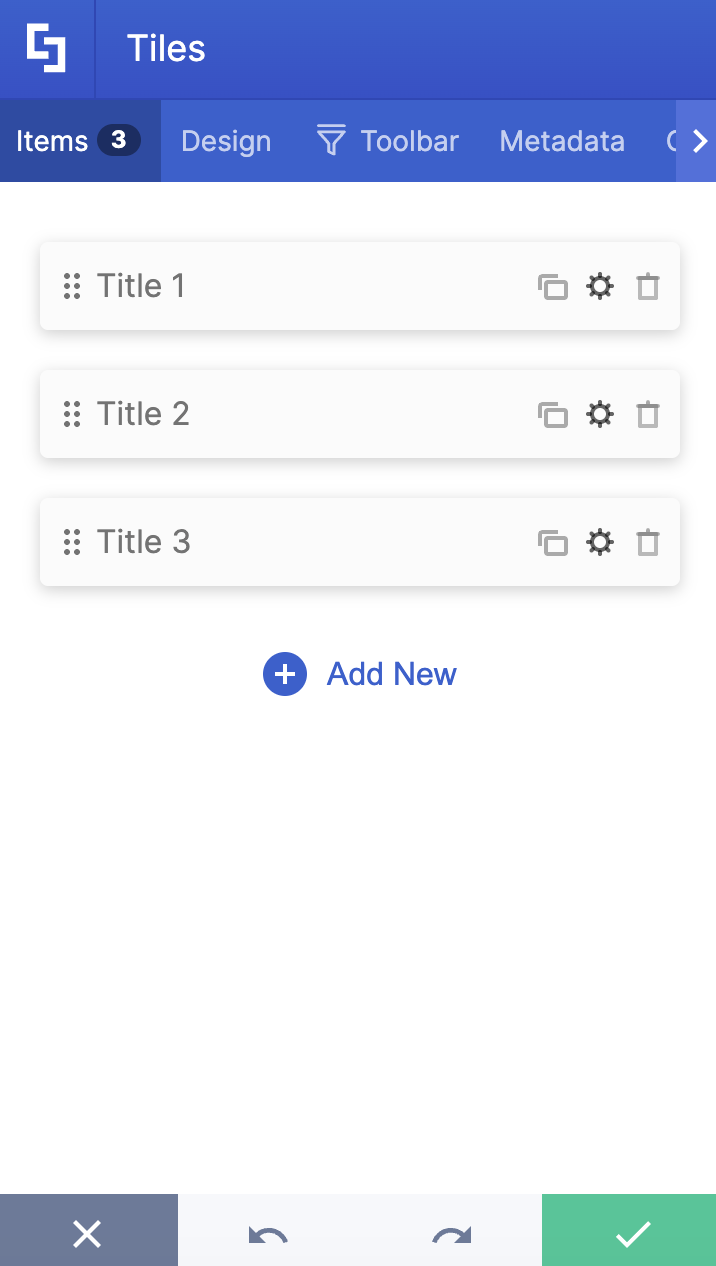Duplicate the Title 3 item

point(553,542)
